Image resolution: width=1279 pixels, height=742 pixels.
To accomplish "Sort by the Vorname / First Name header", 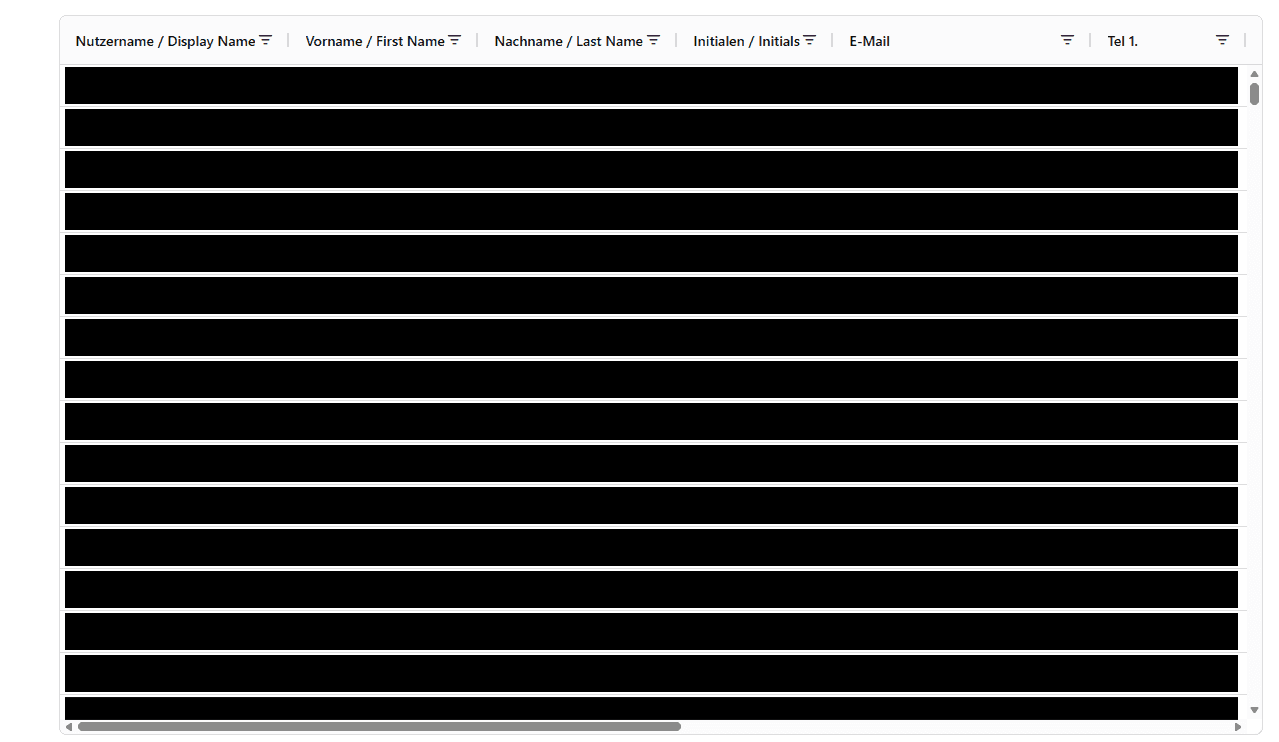I will point(375,41).
